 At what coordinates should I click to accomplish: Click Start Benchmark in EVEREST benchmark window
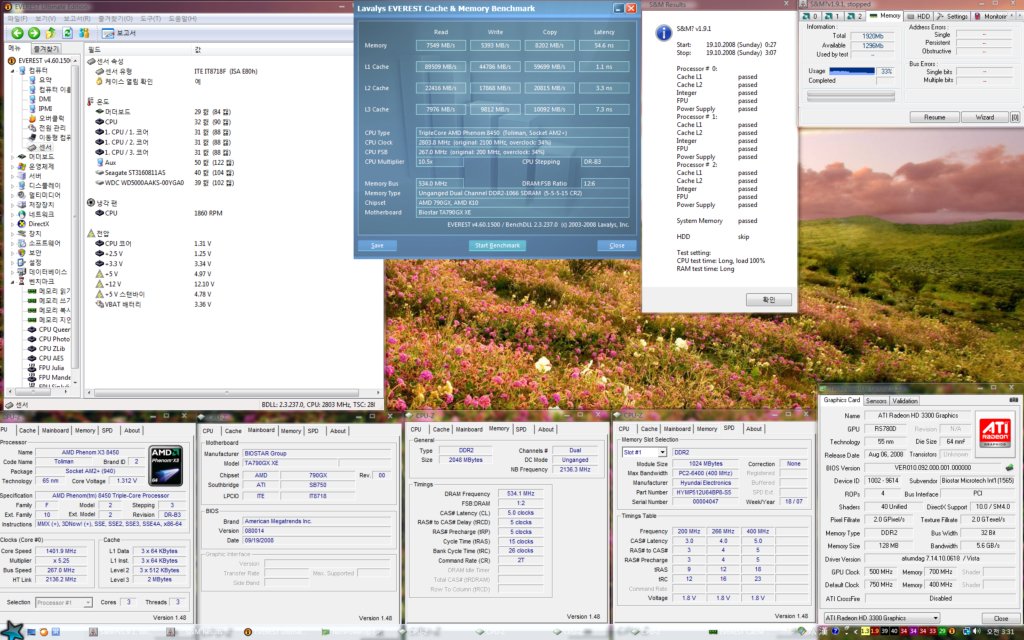click(x=497, y=246)
